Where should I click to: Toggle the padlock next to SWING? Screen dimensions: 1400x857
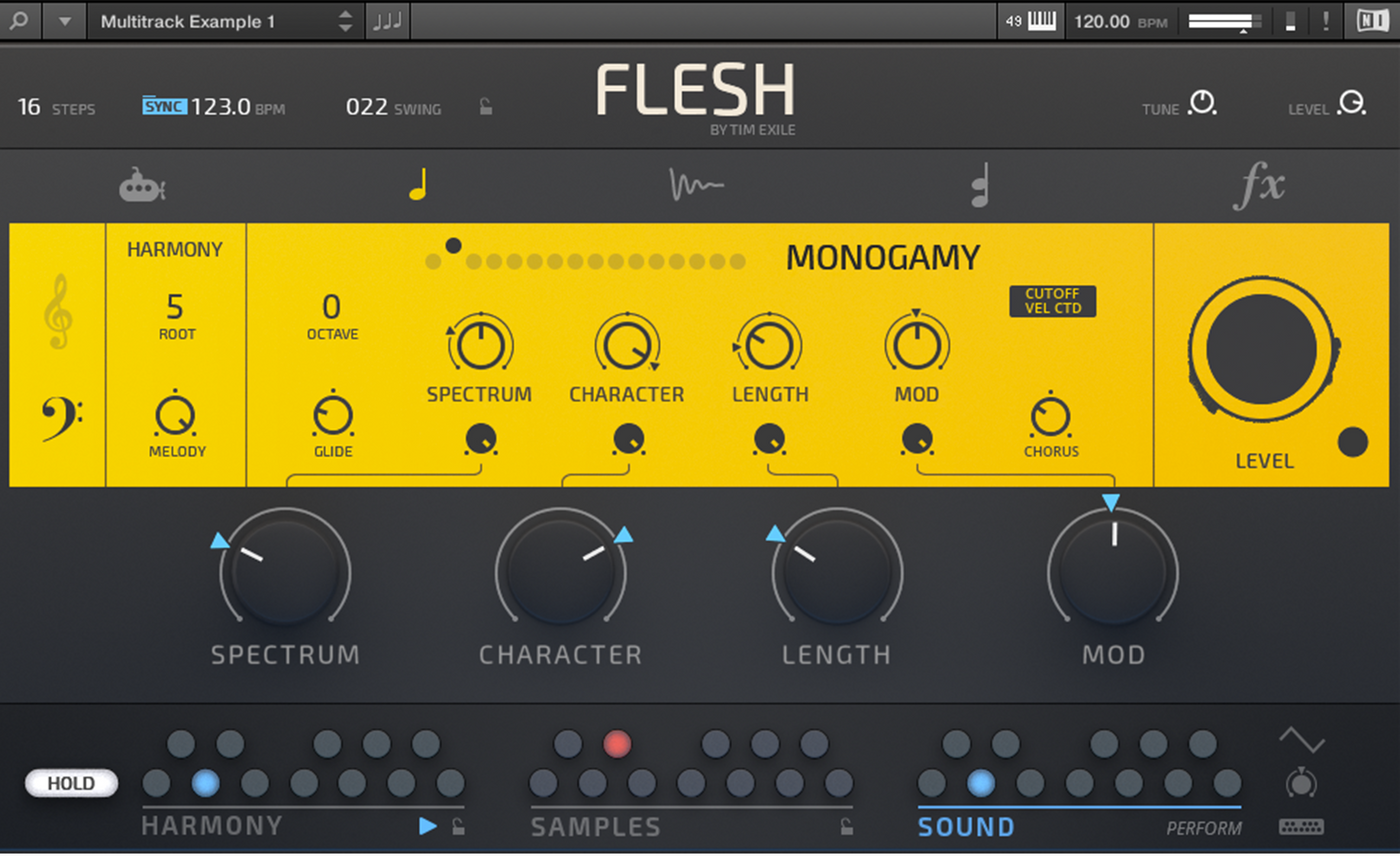coord(485,107)
